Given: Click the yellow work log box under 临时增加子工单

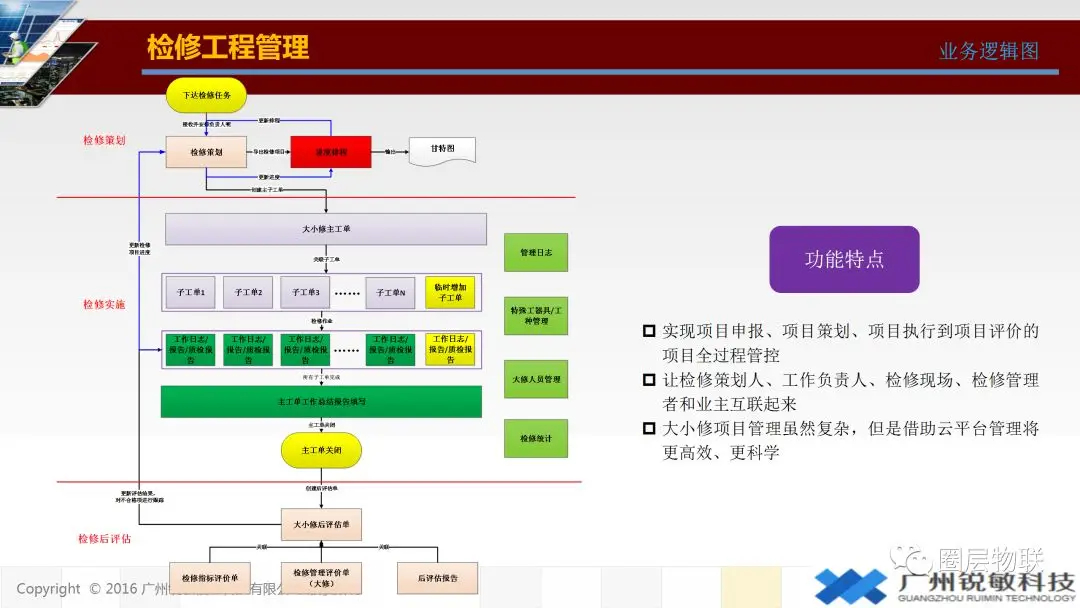Looking at the screenshot, I should 450,350.
